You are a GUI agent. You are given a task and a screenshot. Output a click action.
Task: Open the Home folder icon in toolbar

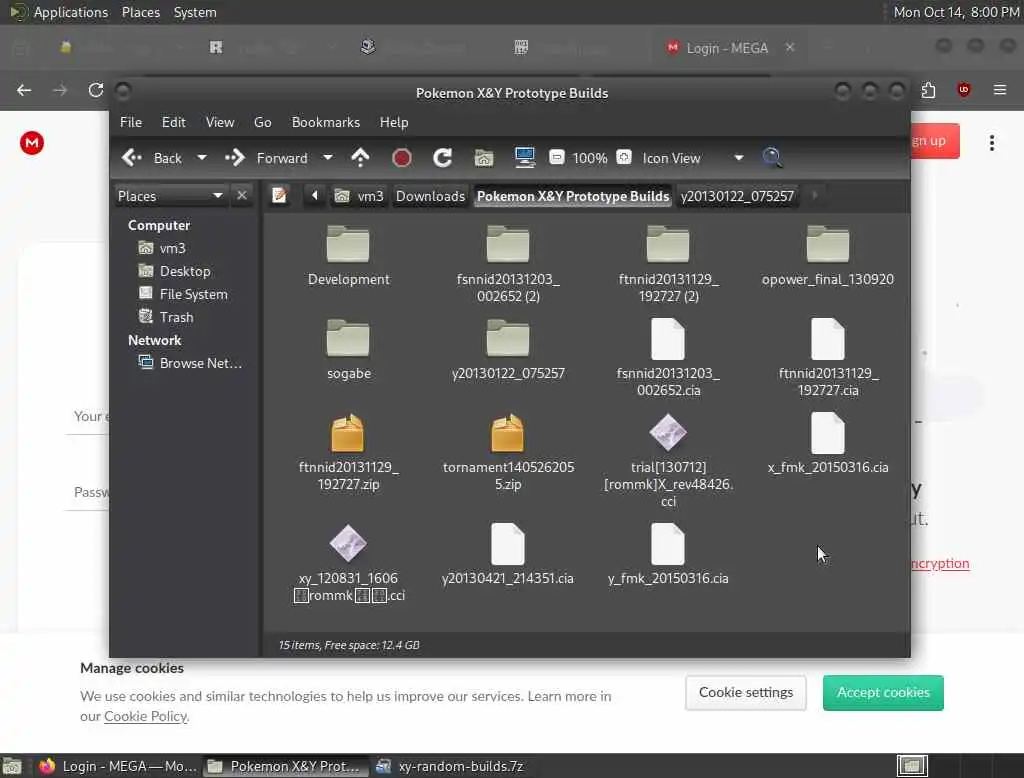pos(484,158)
